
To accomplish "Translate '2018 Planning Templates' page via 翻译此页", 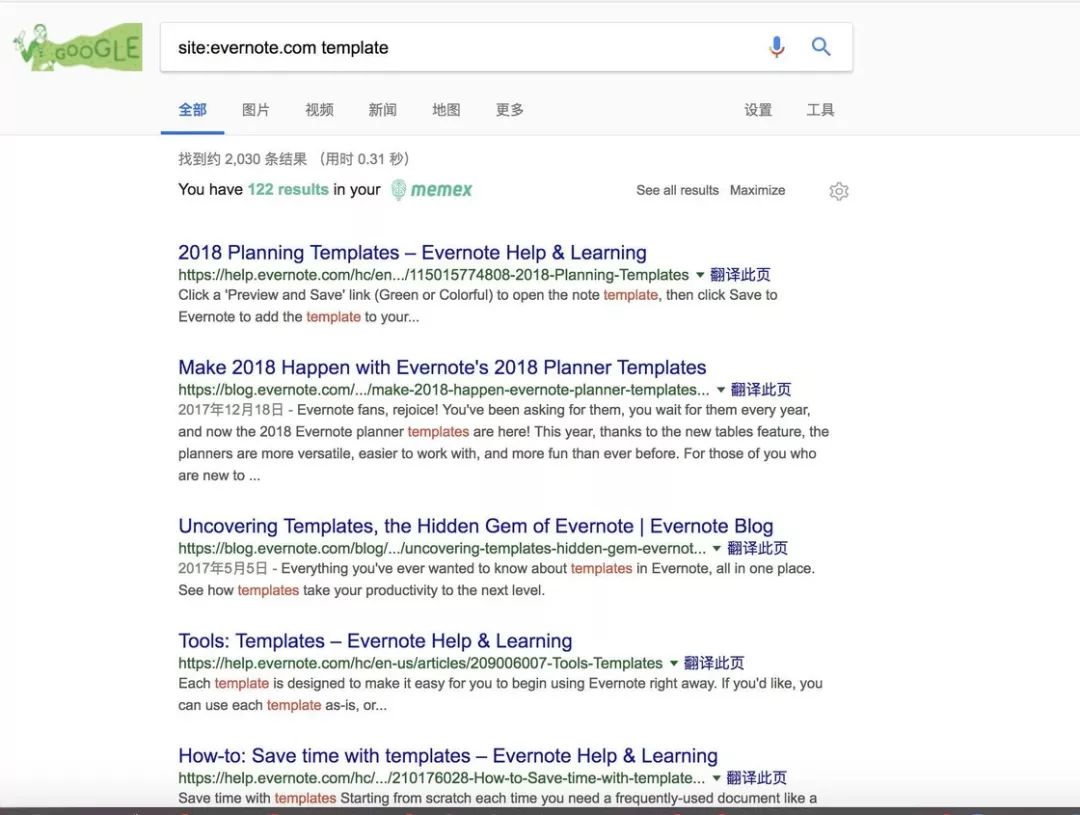I will tap(740, 275).
